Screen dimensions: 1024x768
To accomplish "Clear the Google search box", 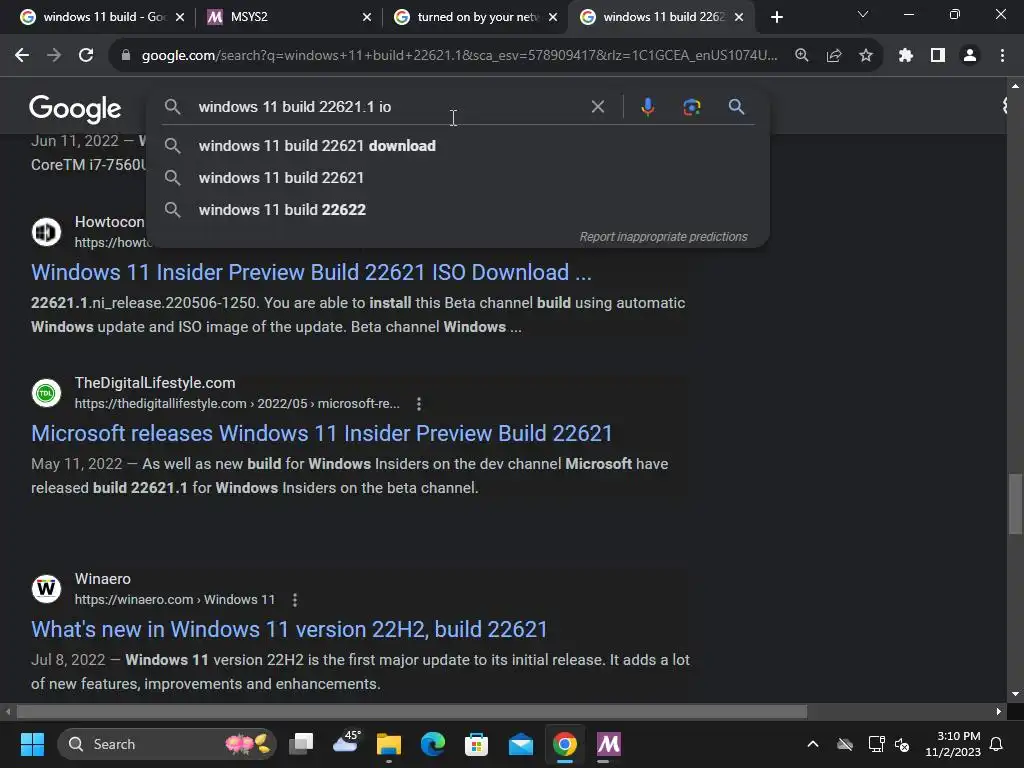I will tap(598, 106).
